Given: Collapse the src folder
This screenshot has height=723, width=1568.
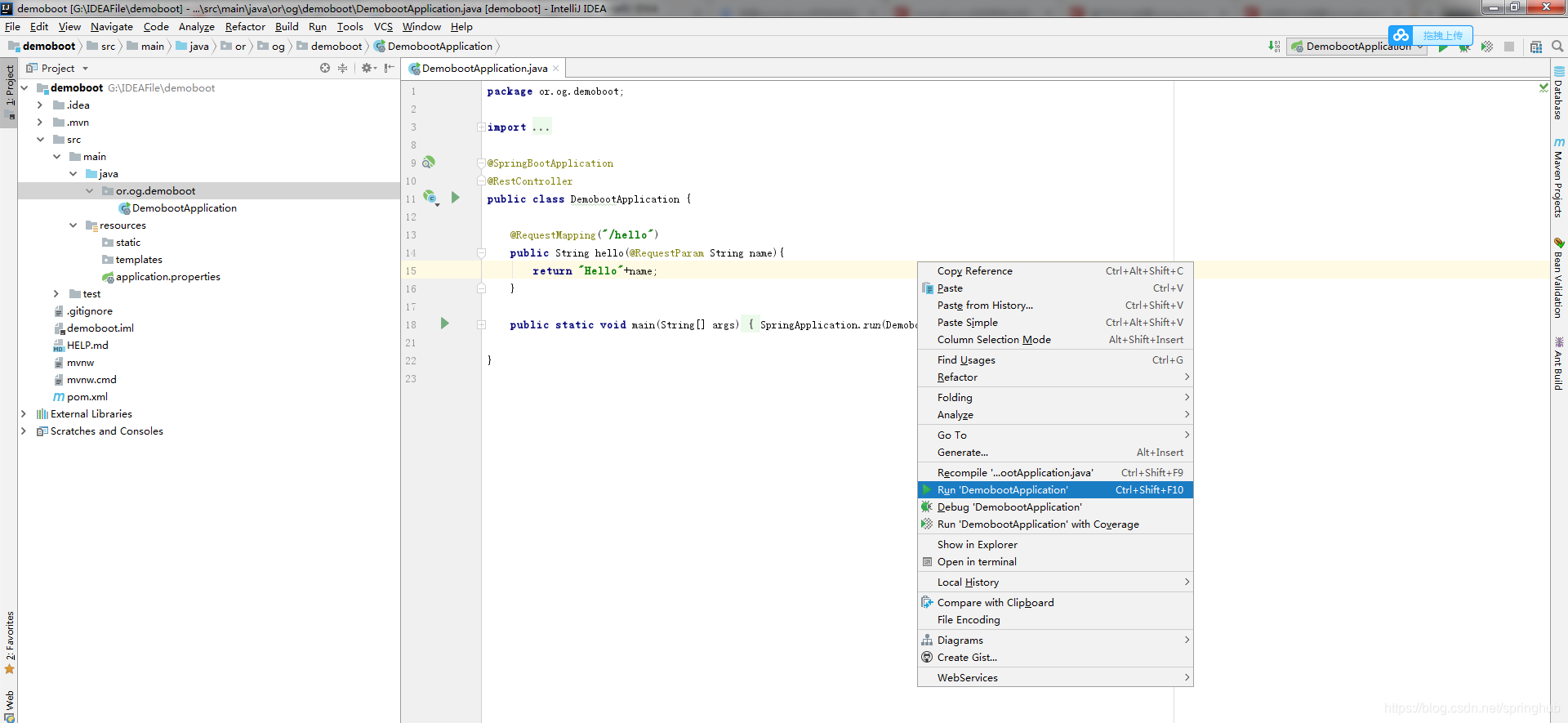Looking at the screenshot, I should tap(40, 139).
